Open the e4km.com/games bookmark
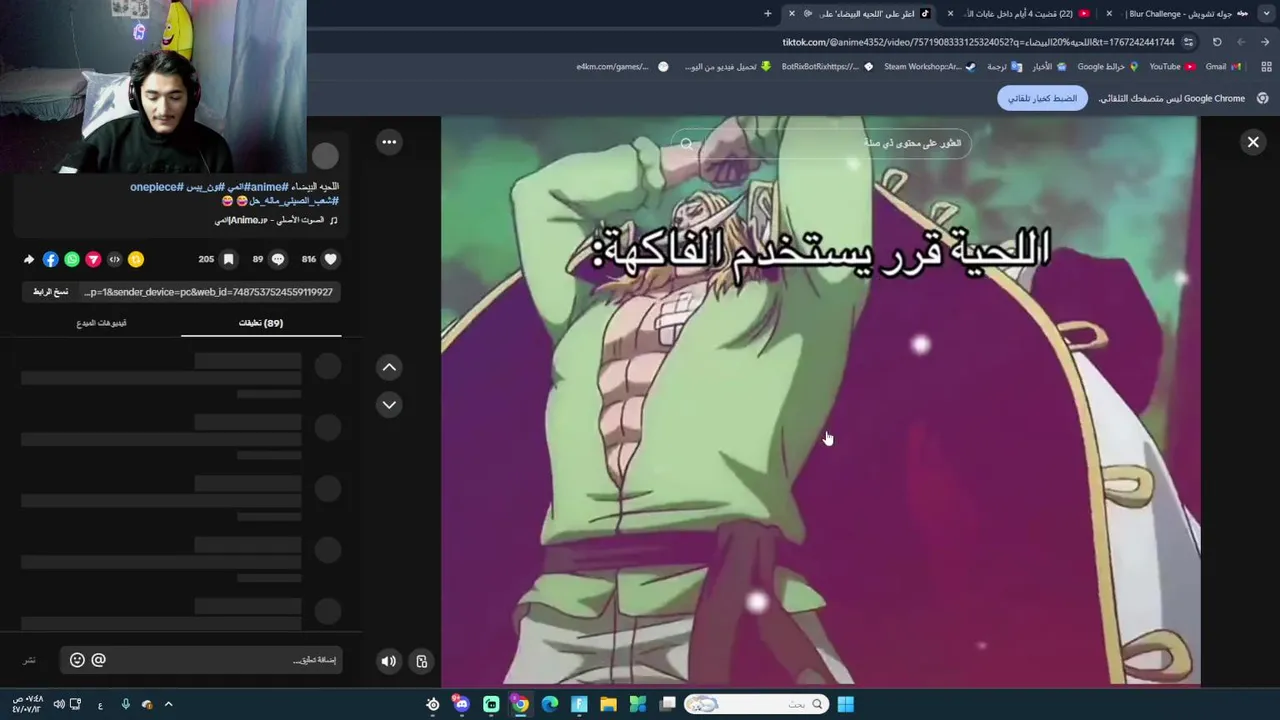The height and width of the screenshot is (720, 1280). [x=622, y=67]
